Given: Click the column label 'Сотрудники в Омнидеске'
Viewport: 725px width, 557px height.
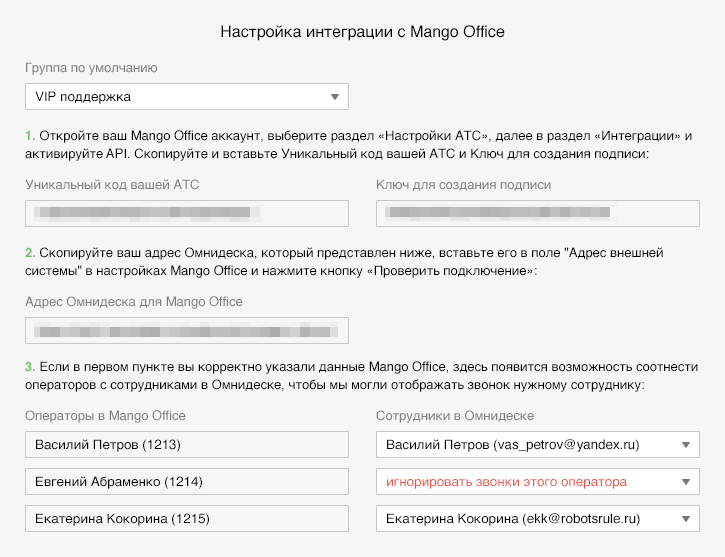Looking at the screenshot, I should [x=455, y=416].
